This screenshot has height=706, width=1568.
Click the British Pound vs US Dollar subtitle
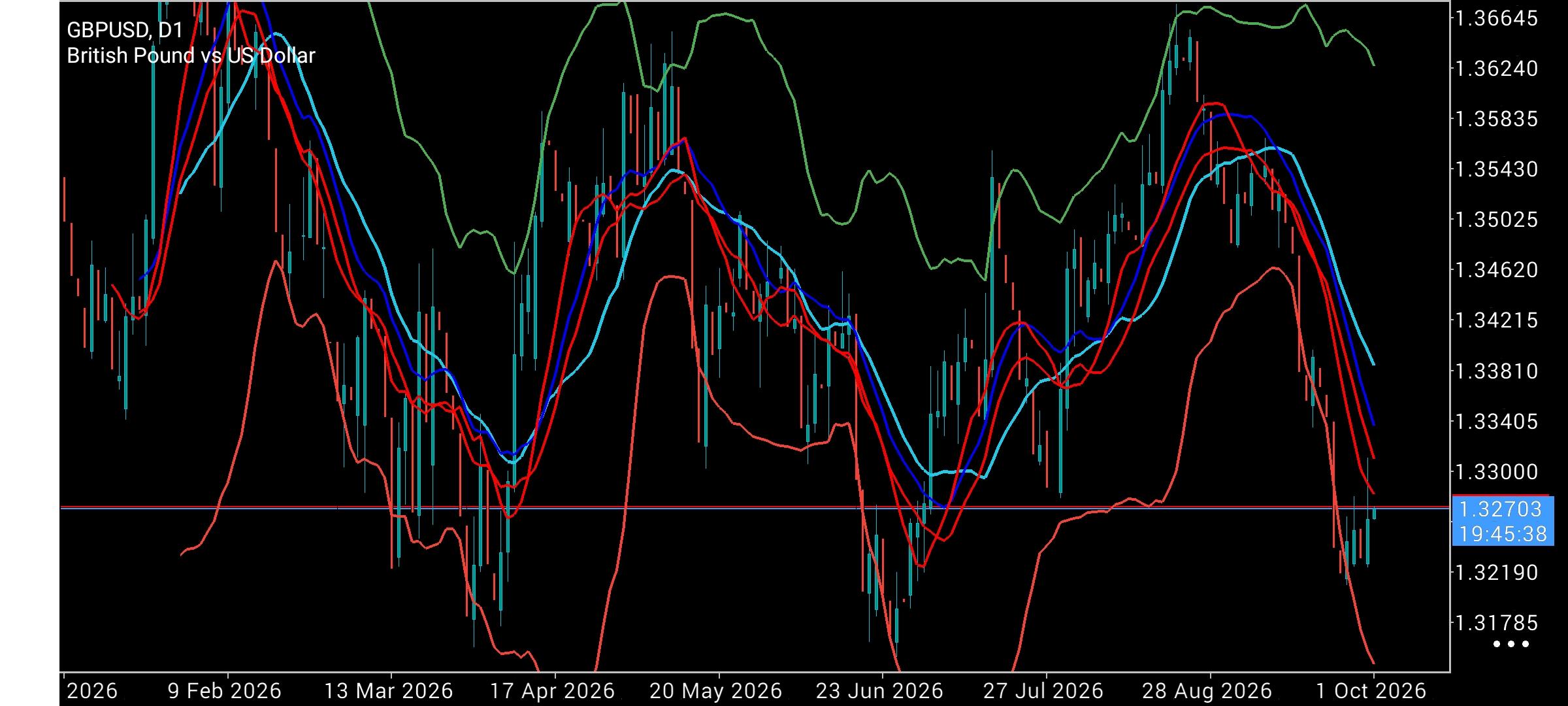[x=191, y=56]
